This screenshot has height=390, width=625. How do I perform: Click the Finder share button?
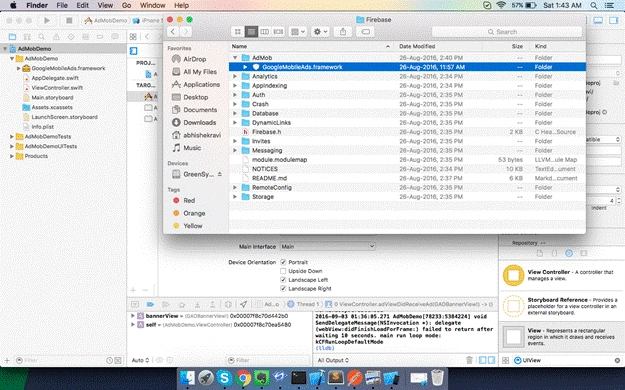(343, 32)
